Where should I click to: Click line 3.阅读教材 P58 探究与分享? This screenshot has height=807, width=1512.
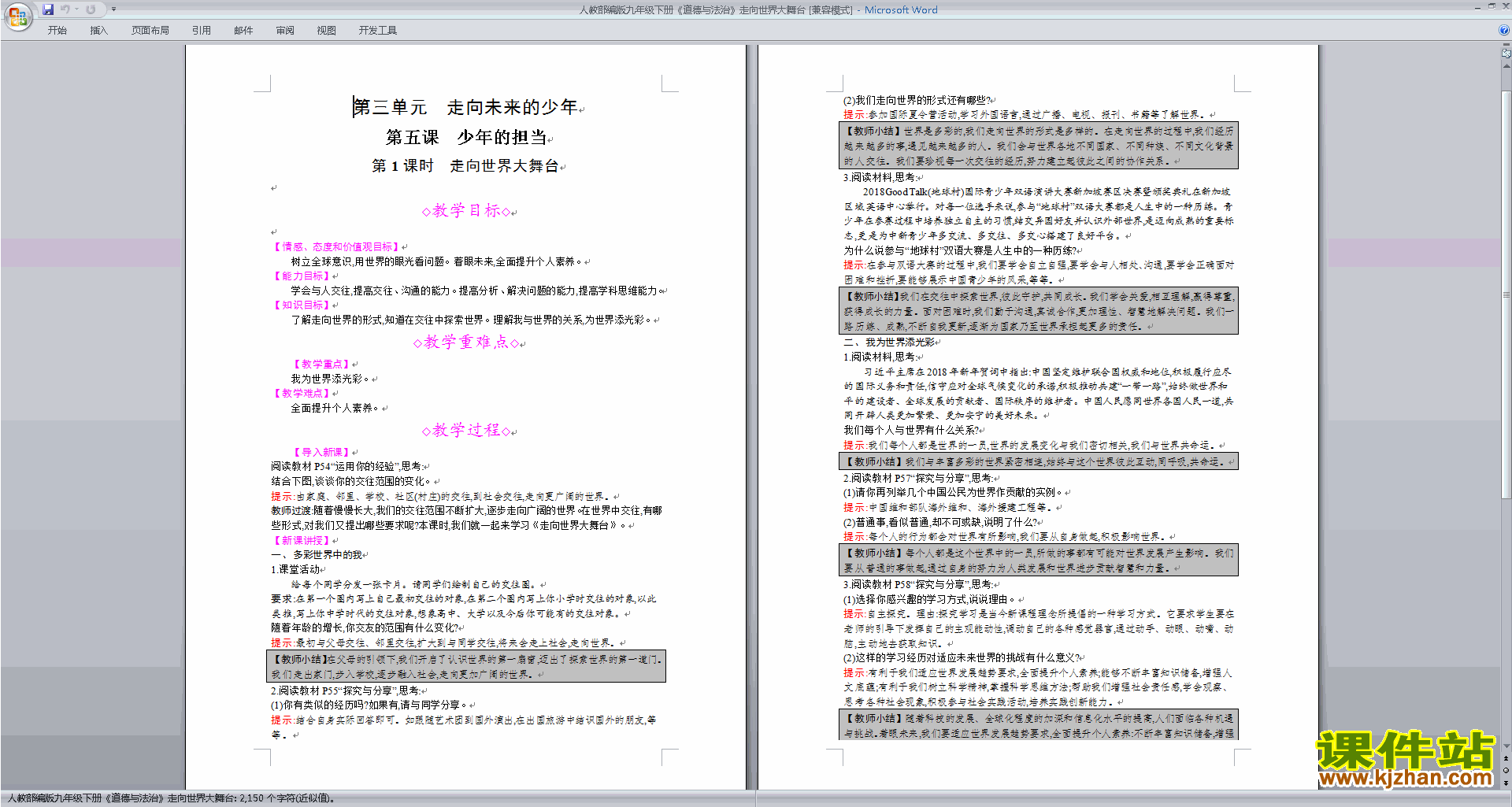(917, 584)
